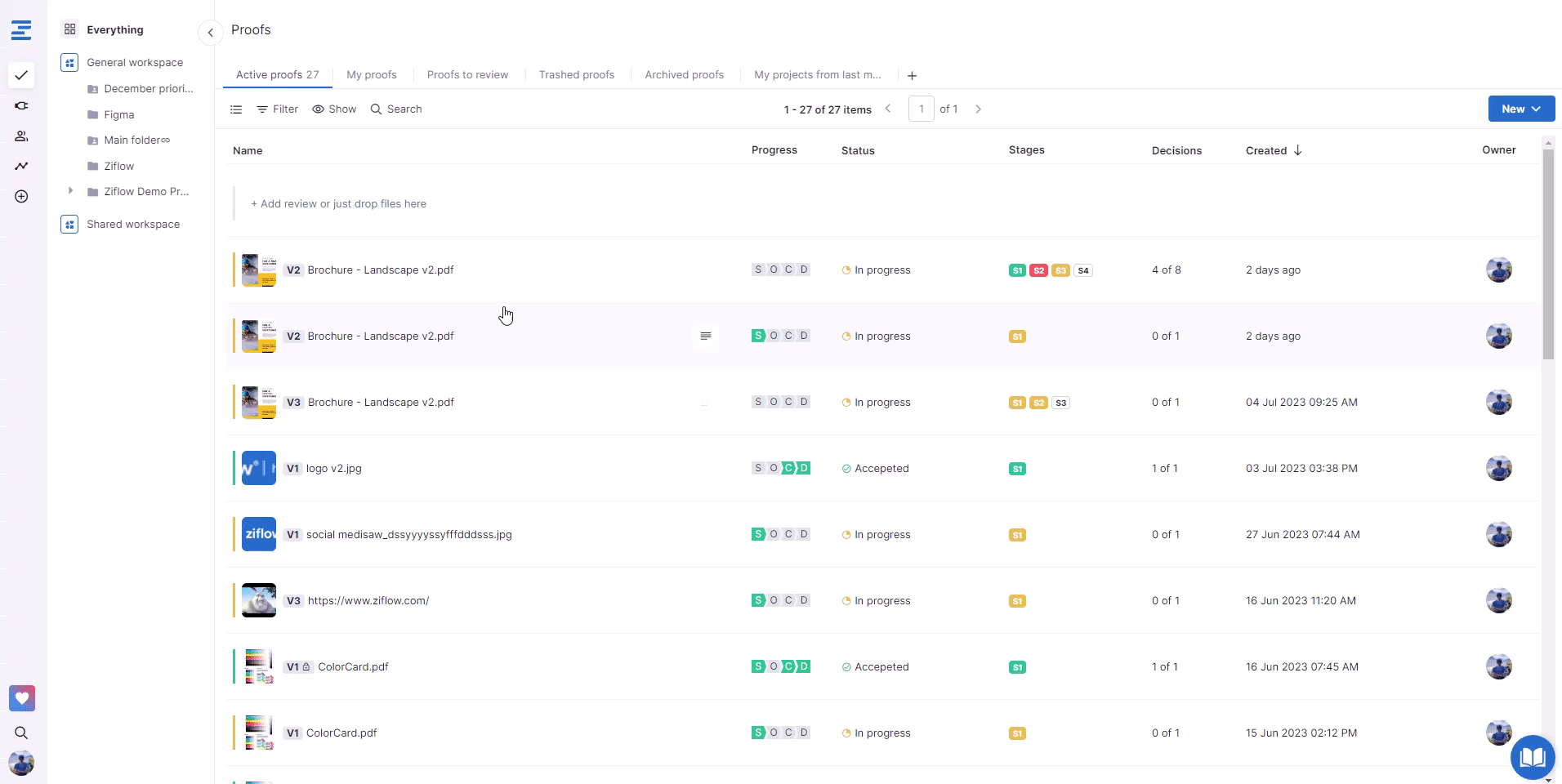
Task: Click progress bar of logo v2.jpg
Action: (781, 468)
